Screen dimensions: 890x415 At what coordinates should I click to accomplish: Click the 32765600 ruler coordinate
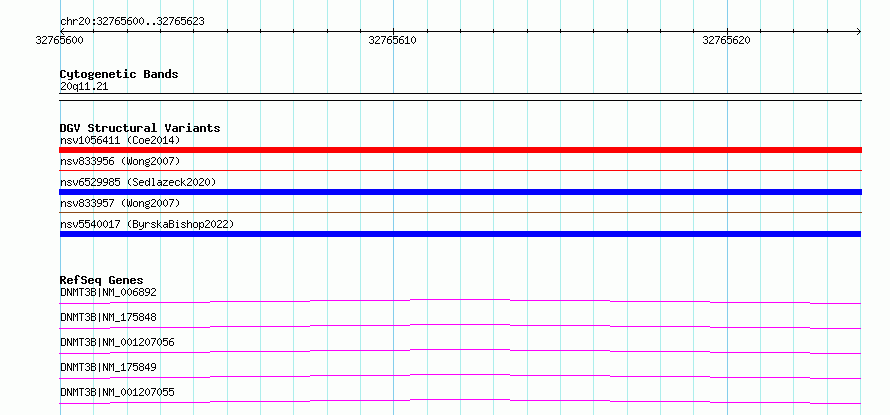[x=60, y=40]
